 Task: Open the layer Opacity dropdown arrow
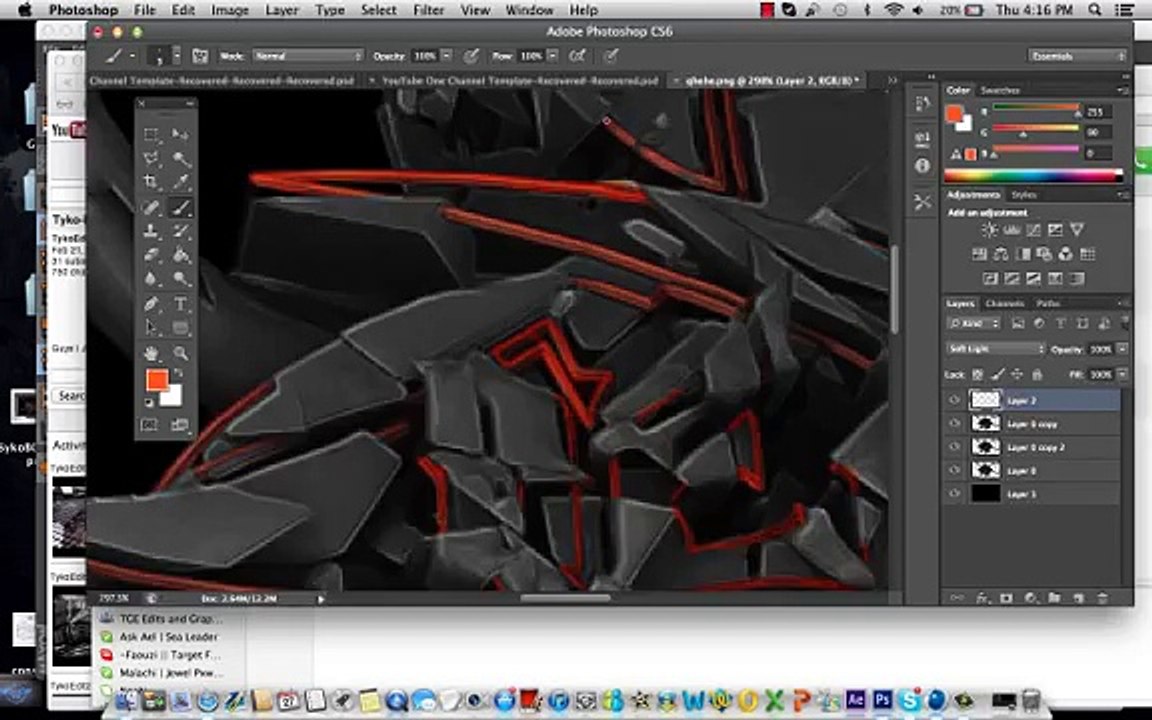1123,349
